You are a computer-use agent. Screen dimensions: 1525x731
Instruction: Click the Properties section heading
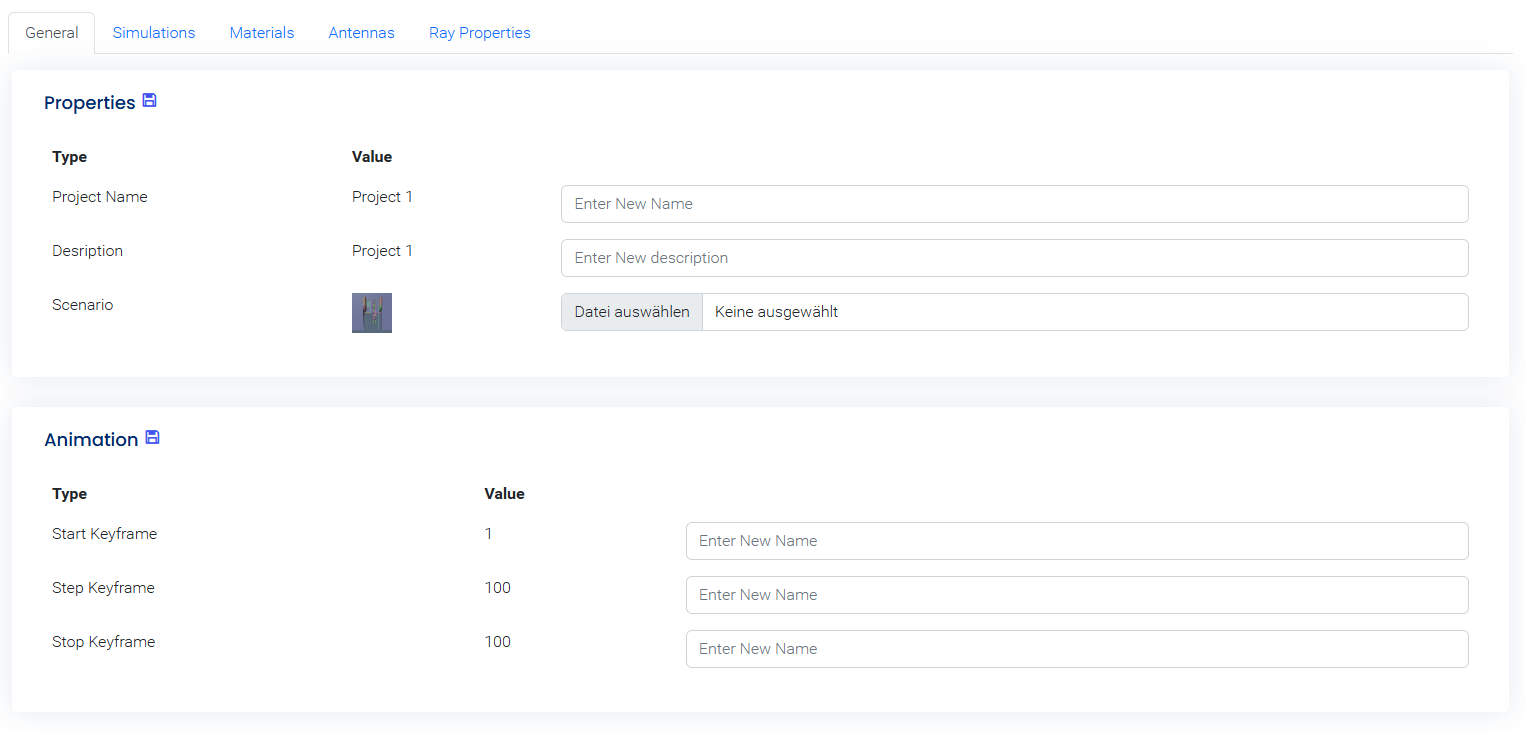(x=90, y=103)
